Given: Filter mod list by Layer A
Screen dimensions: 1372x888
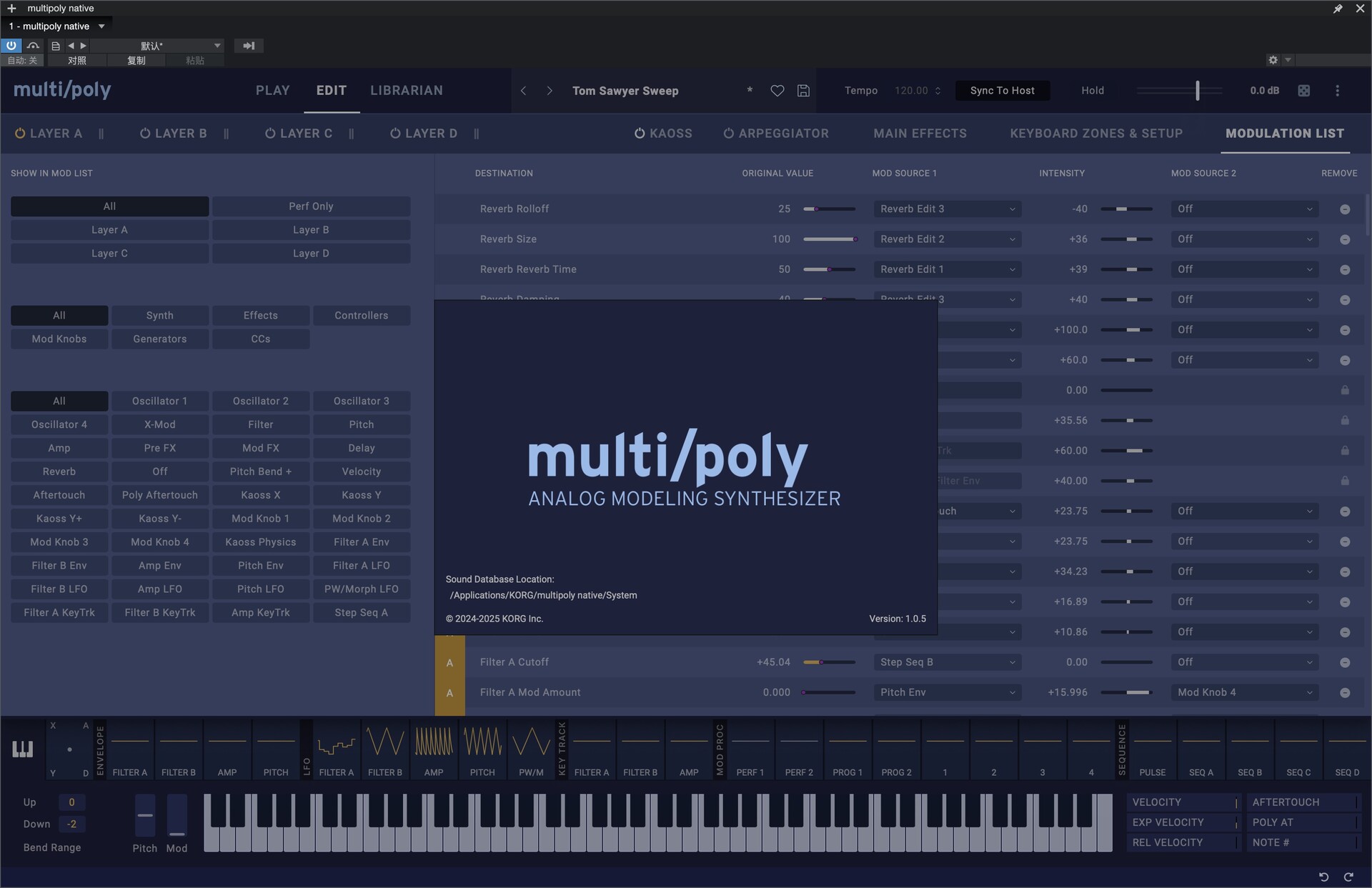Looking at the screenshot, I should (109, 230).
